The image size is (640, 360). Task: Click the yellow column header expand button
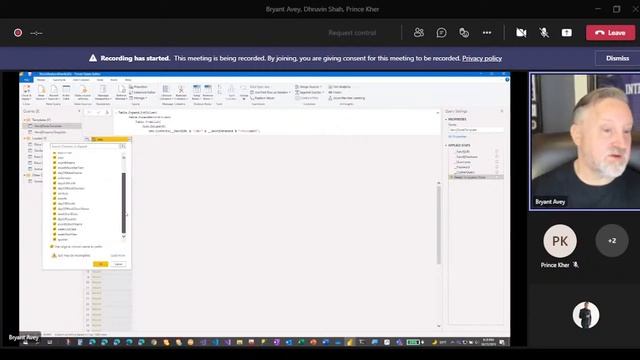pyautogui.click(x=129, y=139)
